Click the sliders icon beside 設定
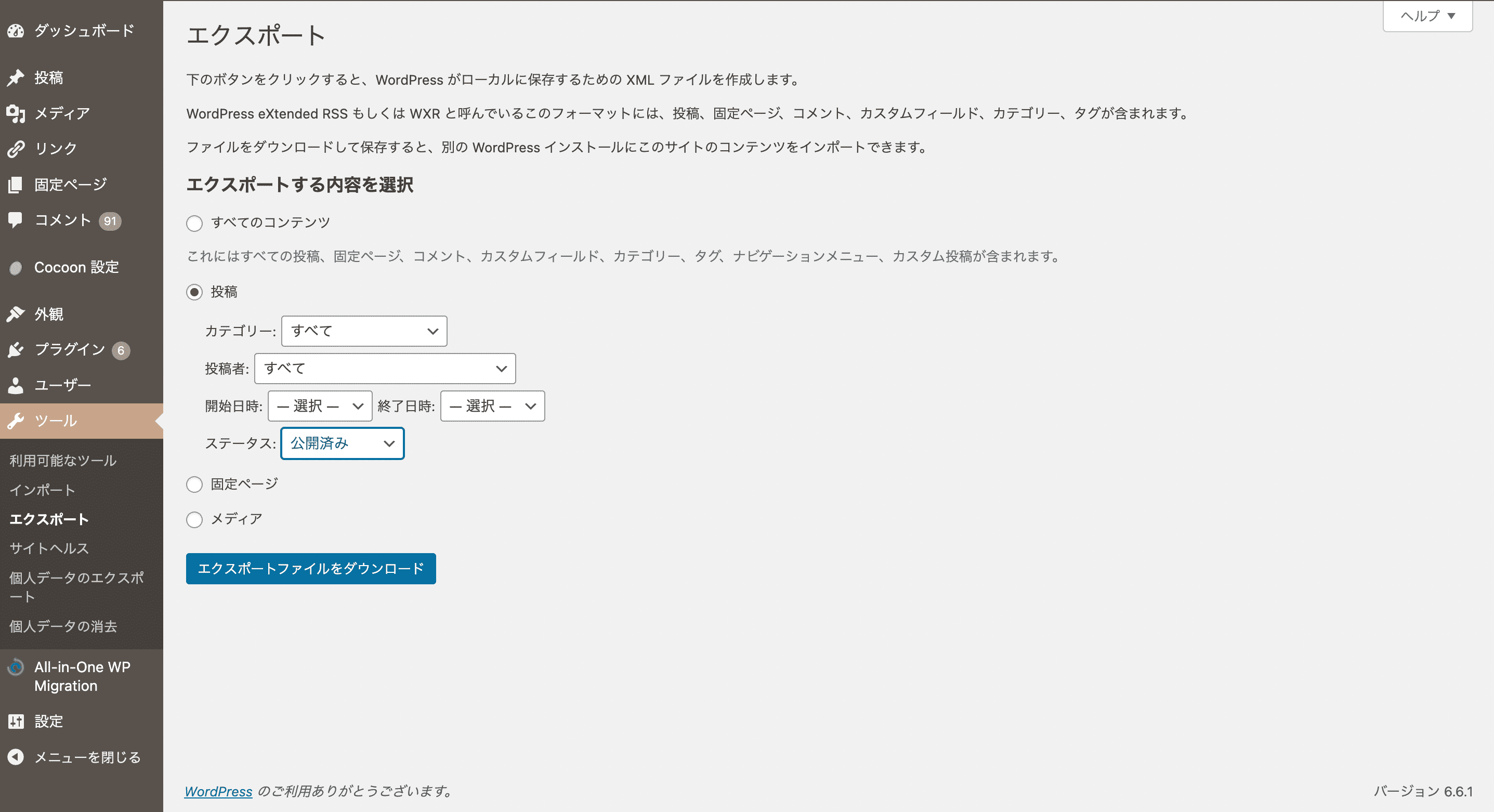The image size is (1494, 812). (x=16, y=722)
